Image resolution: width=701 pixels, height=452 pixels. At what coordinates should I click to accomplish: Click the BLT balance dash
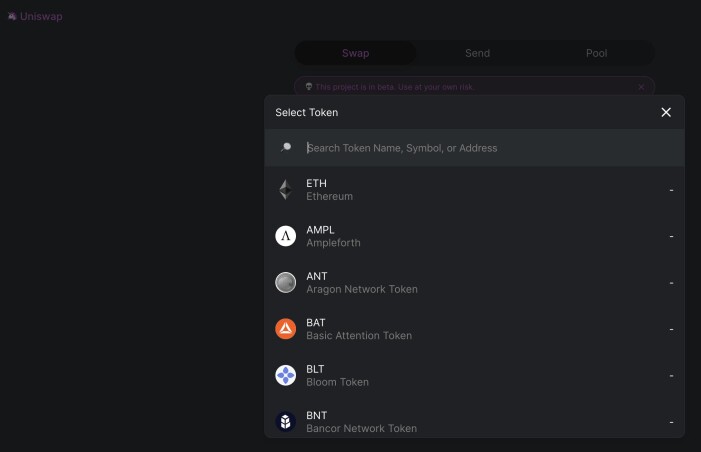coord(671,376)
